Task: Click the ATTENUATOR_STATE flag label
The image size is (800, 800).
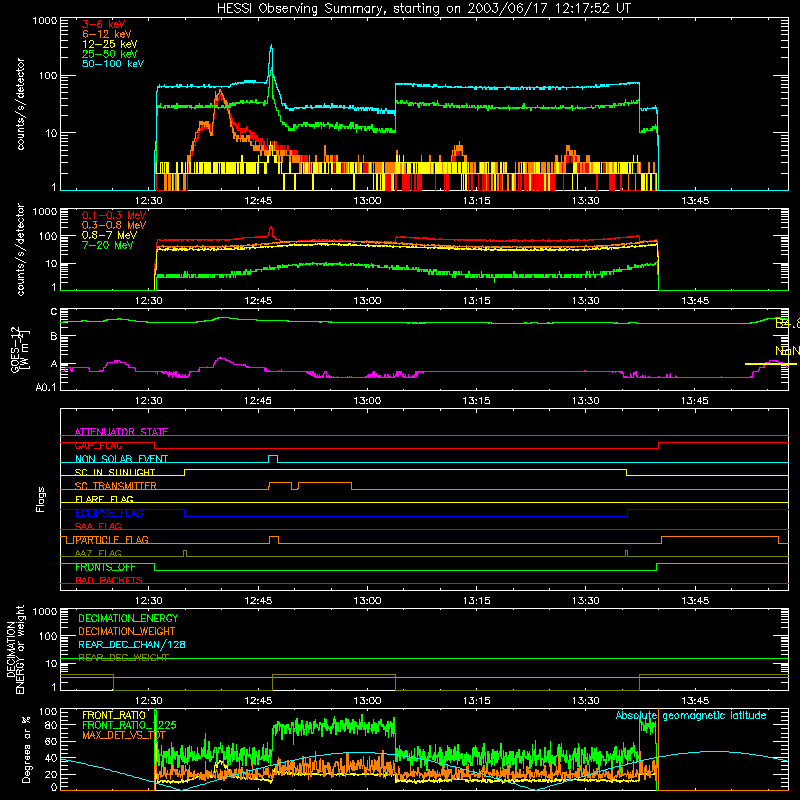Action: pyautogui.click(x=121, y=432)
